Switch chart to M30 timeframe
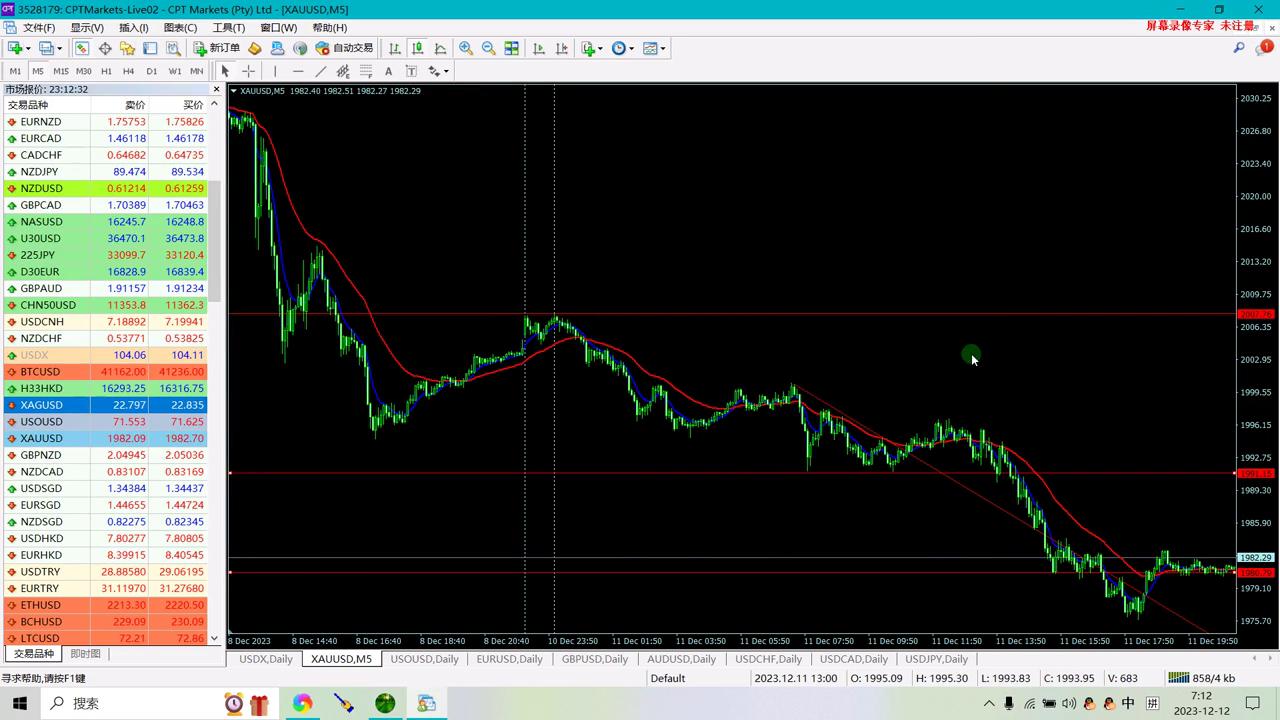Viewport: 1280px width, 720px height. (x=84, y=71)
